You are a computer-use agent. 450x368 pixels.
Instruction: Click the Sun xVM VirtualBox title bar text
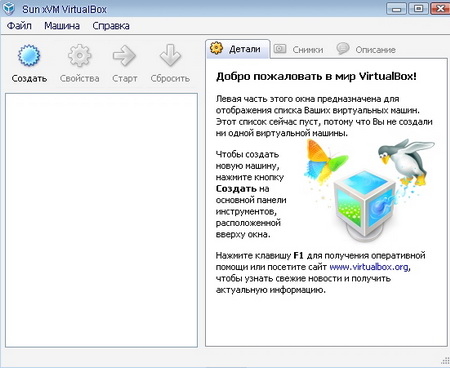tap(64, 9)
